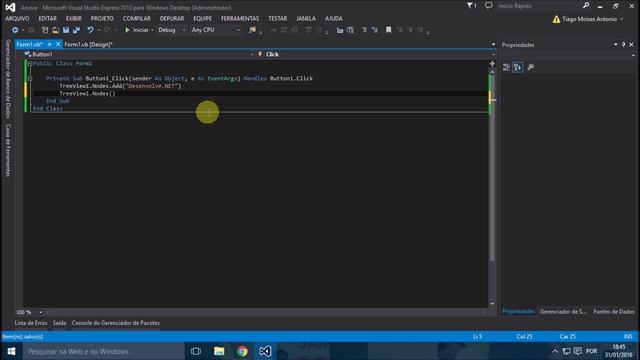Open the EXIBIR menu

[x=73, y=19]
